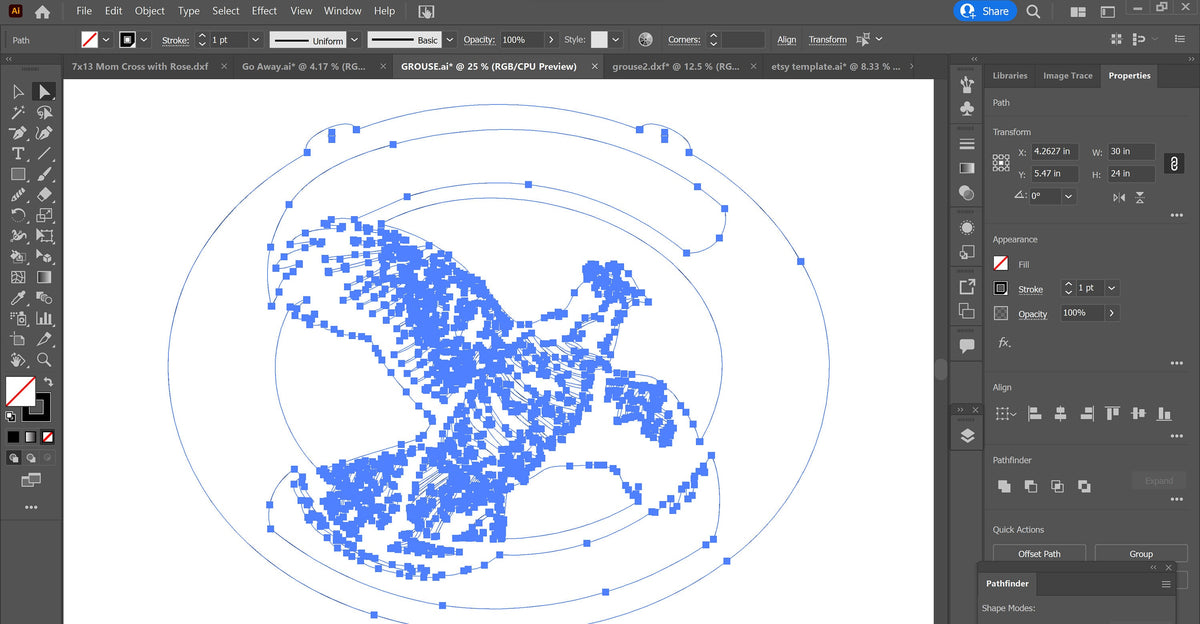Select the Type tool
The image size is (1200, 624).
18,154
